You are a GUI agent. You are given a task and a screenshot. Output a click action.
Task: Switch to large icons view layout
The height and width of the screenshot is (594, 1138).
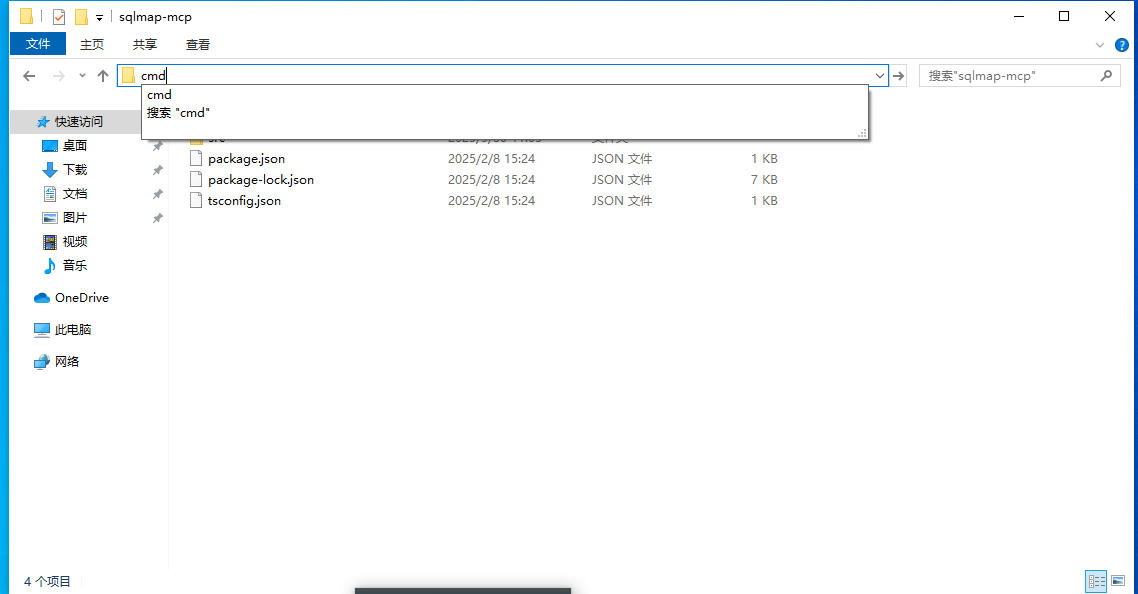tap(1118, 581)
